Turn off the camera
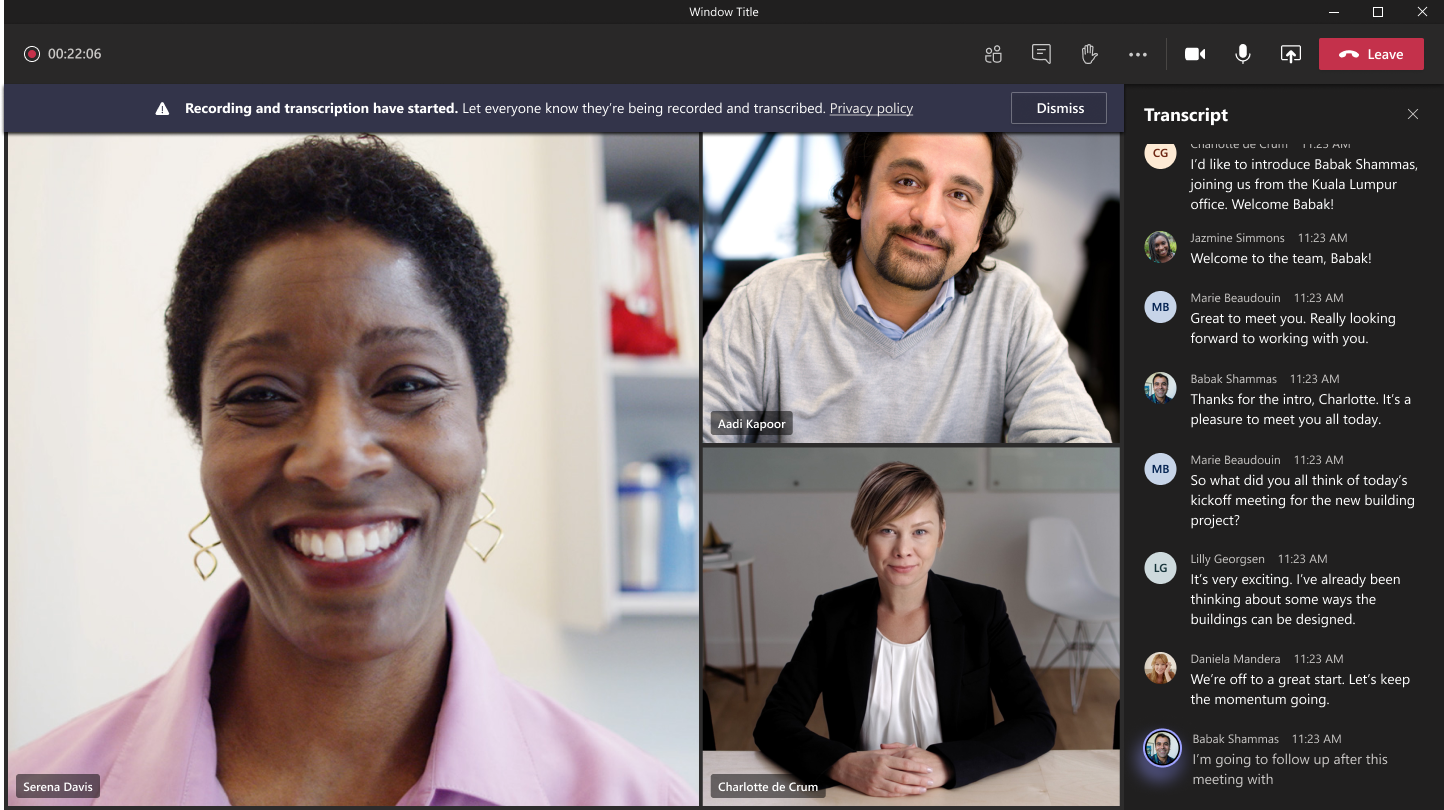 pyautogui.click(x=1195, y=54)
